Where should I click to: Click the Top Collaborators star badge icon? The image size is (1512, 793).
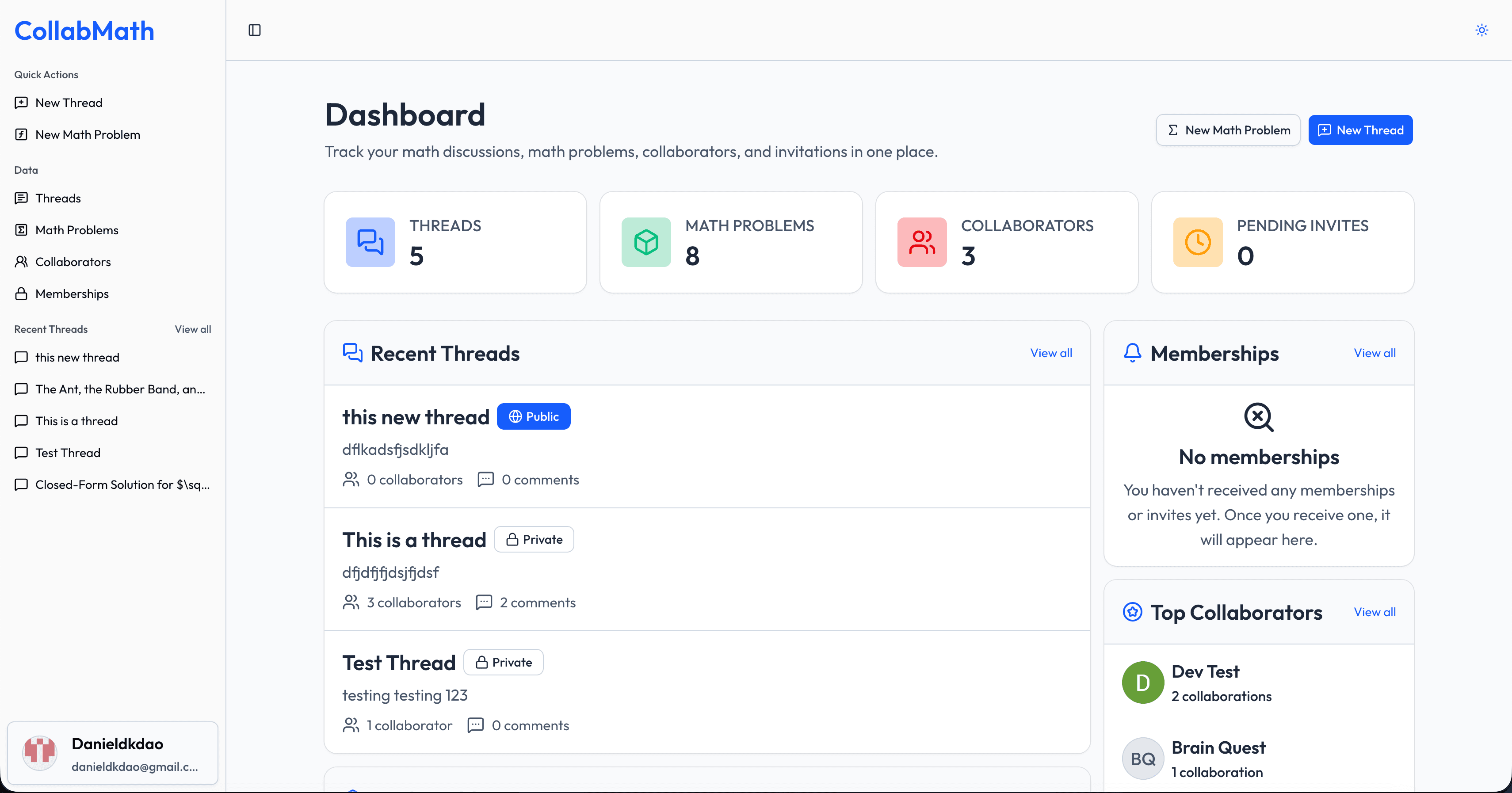[x=1132, y=612]
